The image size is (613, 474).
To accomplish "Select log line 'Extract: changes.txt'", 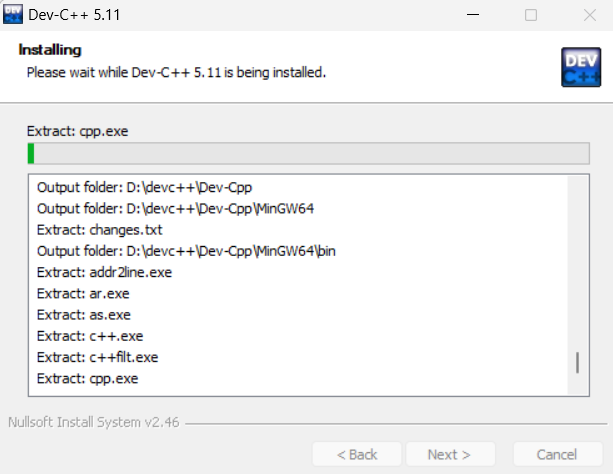I will click(99, 230).
